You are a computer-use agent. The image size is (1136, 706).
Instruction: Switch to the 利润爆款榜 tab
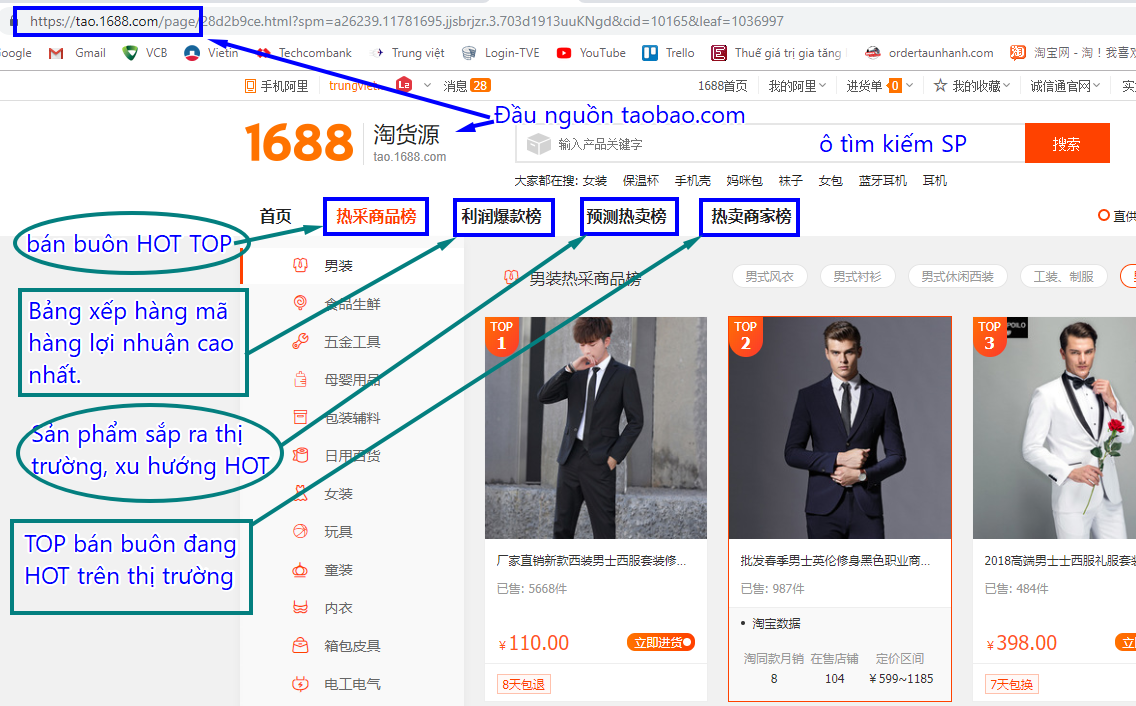[502, 216]
